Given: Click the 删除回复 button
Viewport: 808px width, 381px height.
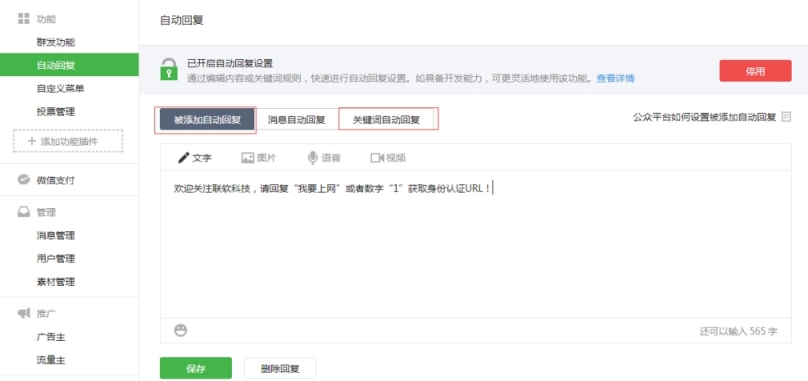Looking at the screenshot, I should [x=280, y=368].
